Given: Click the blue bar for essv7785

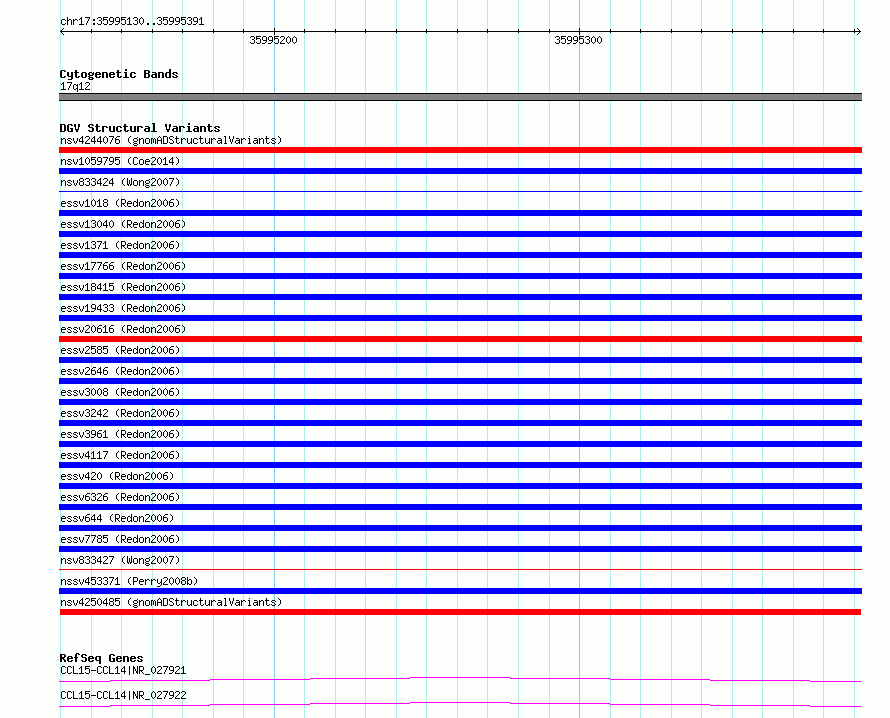Looking at the screenshot, I should [x=460, y=549].
